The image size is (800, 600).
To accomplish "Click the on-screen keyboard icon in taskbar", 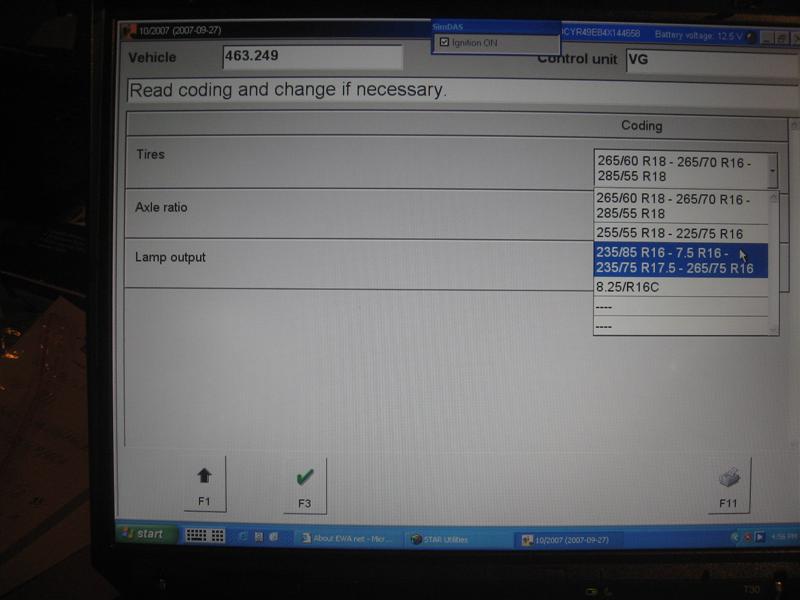I will 196,535.
